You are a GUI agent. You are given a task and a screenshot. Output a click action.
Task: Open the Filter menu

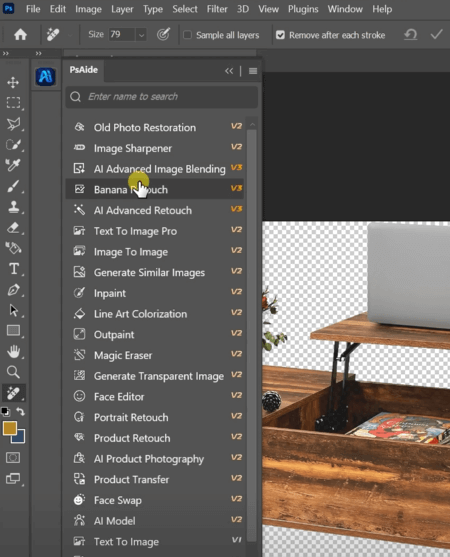(217, 9)
